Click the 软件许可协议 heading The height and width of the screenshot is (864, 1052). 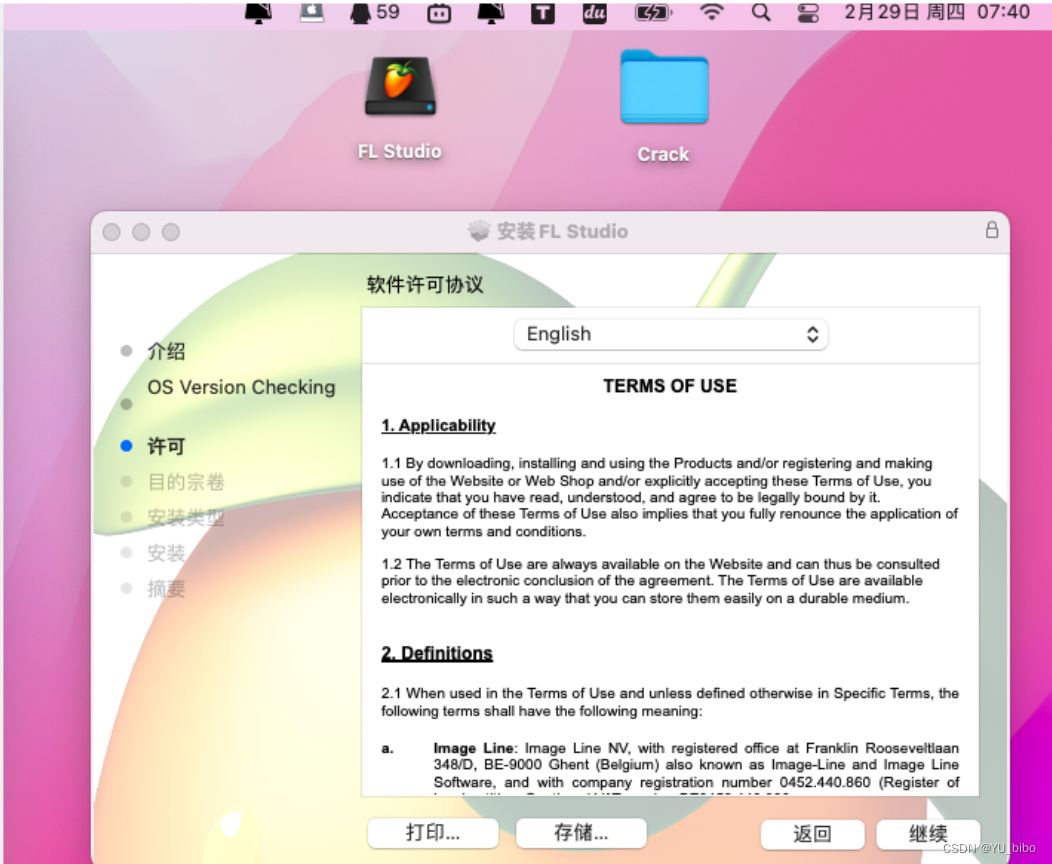click(x=425, y=284)
